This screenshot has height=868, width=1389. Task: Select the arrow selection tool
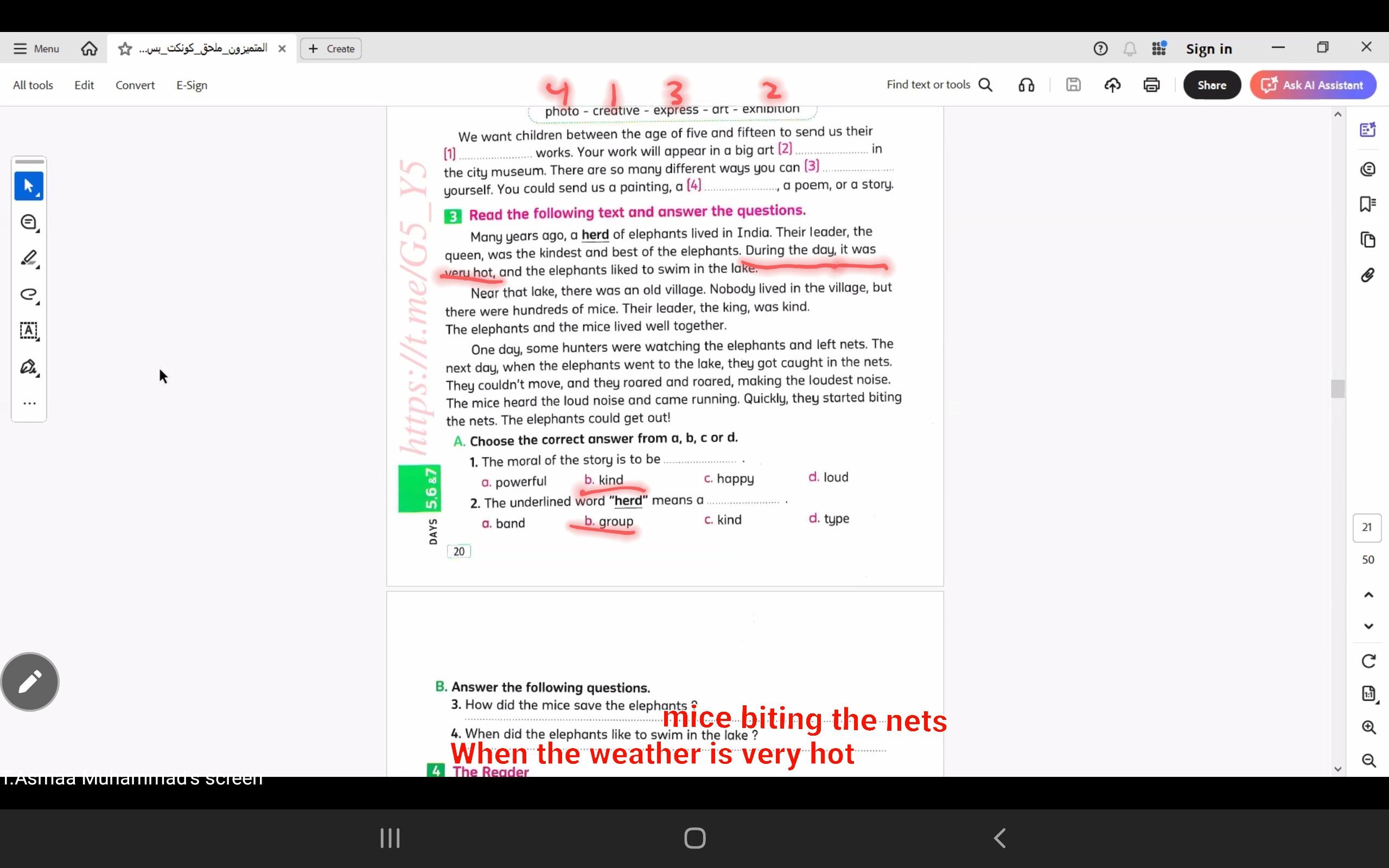29,186
